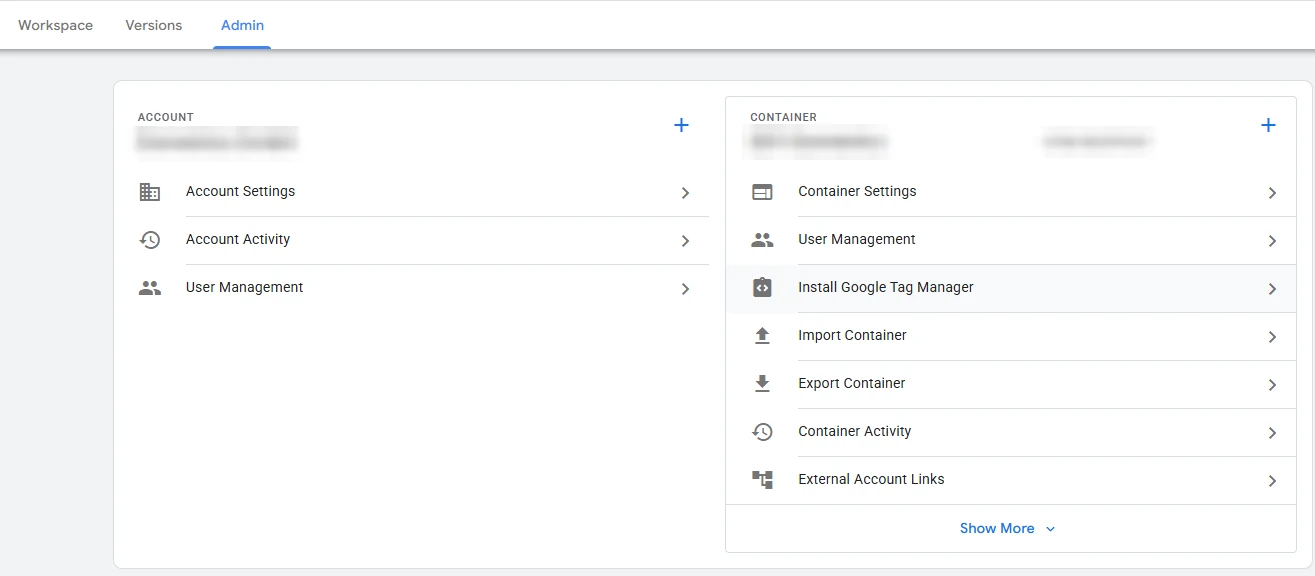
Task: Click the chevron beside External Account Links
Action: coord(1272,481)
